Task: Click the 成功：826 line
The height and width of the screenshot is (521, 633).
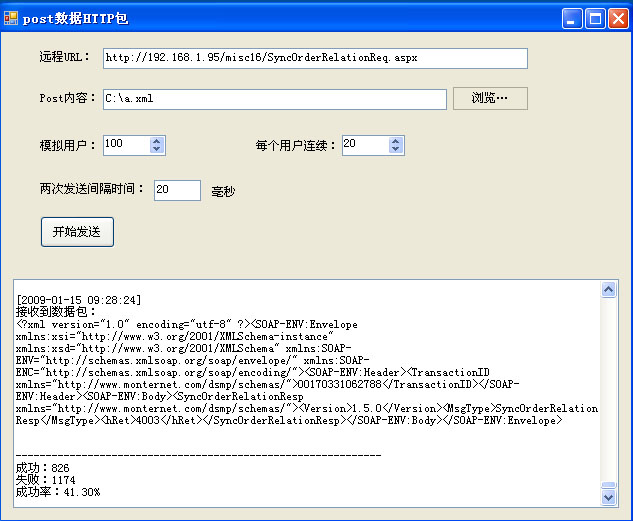Action: click(x=42, y=468)
